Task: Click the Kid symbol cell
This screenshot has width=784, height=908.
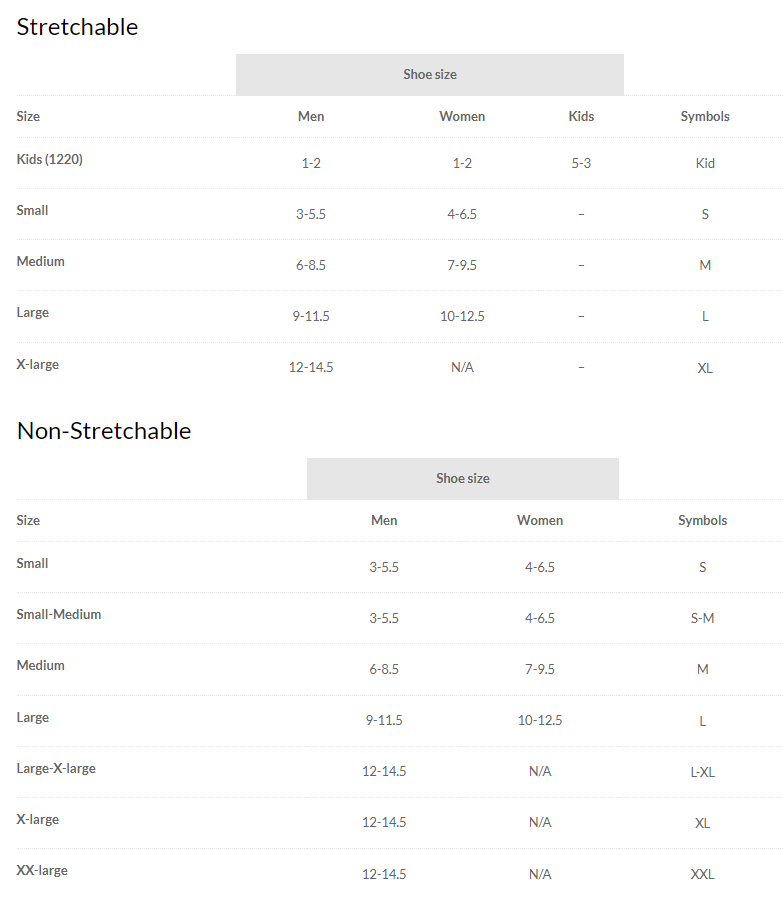Action: click(x=705, y=163)
